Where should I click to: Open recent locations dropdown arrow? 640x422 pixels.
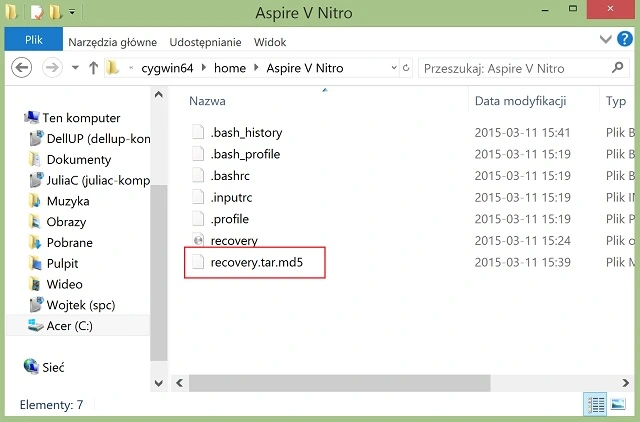point(75,68)
